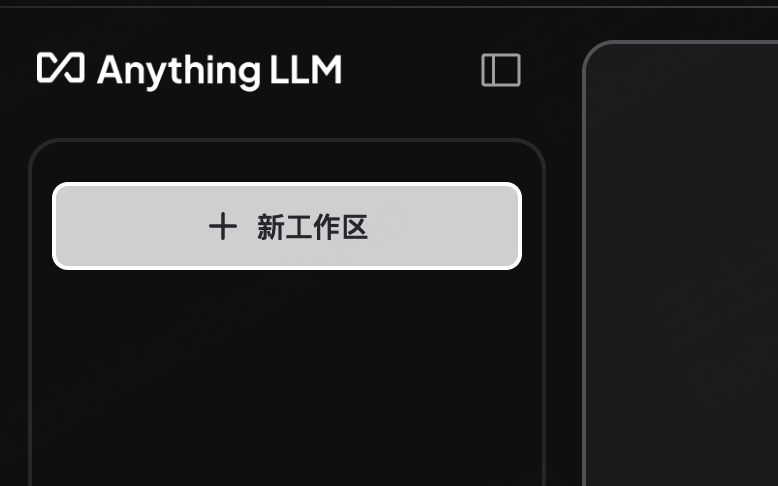This screenshot has height=486, width=778.
Task: Click blank space below 新工作区 button
Action: coord(287,377)
